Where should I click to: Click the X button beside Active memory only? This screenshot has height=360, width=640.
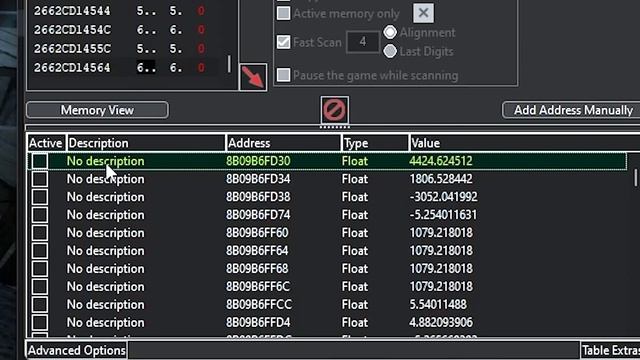[x=423, y=13]
